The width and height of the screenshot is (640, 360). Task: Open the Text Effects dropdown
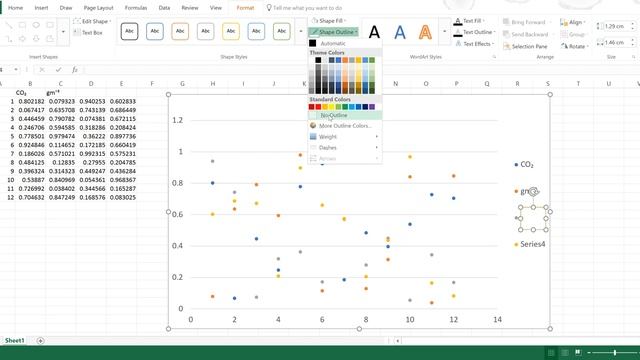475,44
